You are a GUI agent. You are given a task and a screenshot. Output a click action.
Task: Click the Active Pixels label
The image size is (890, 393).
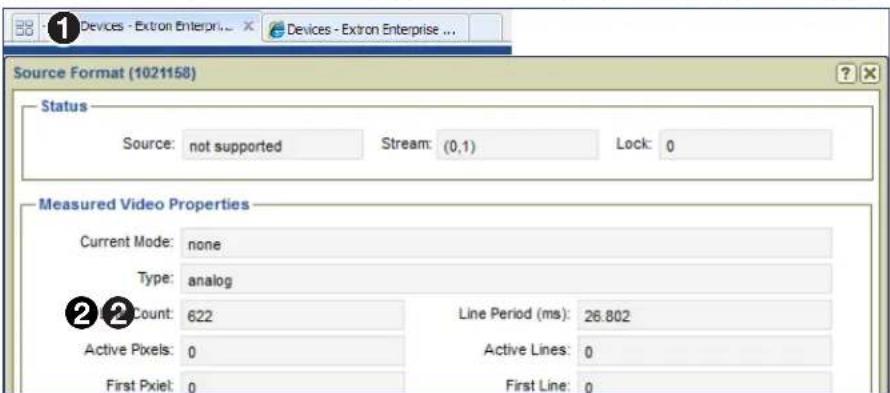129,350
